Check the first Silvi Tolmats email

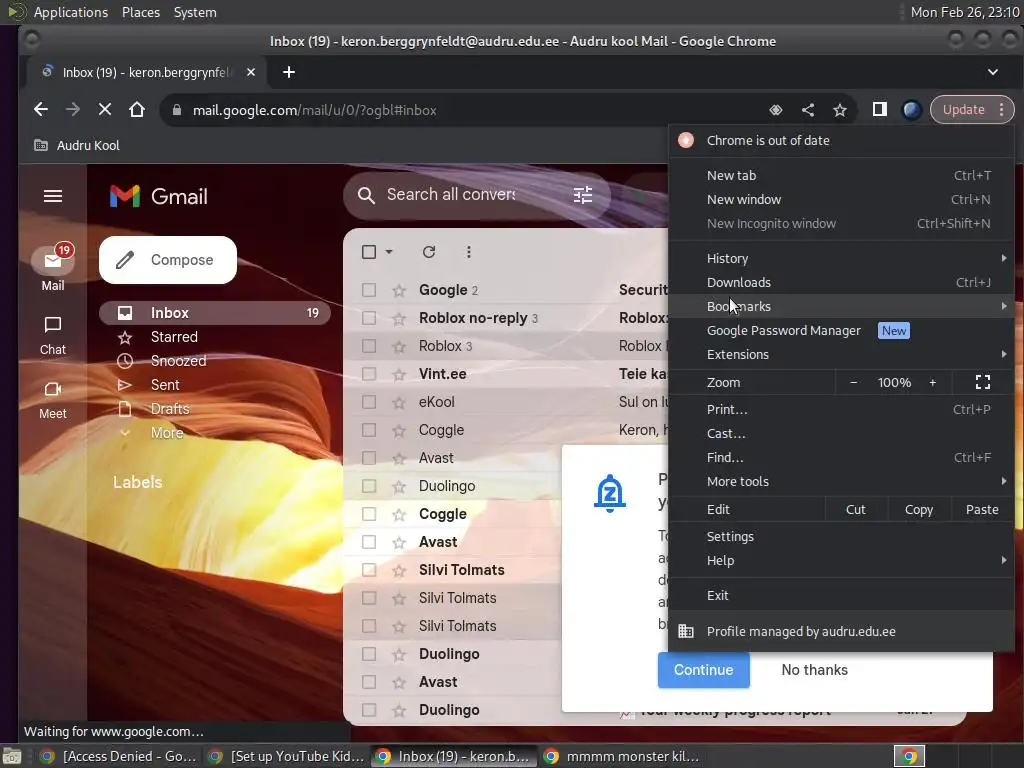click(x=369, y=570)
